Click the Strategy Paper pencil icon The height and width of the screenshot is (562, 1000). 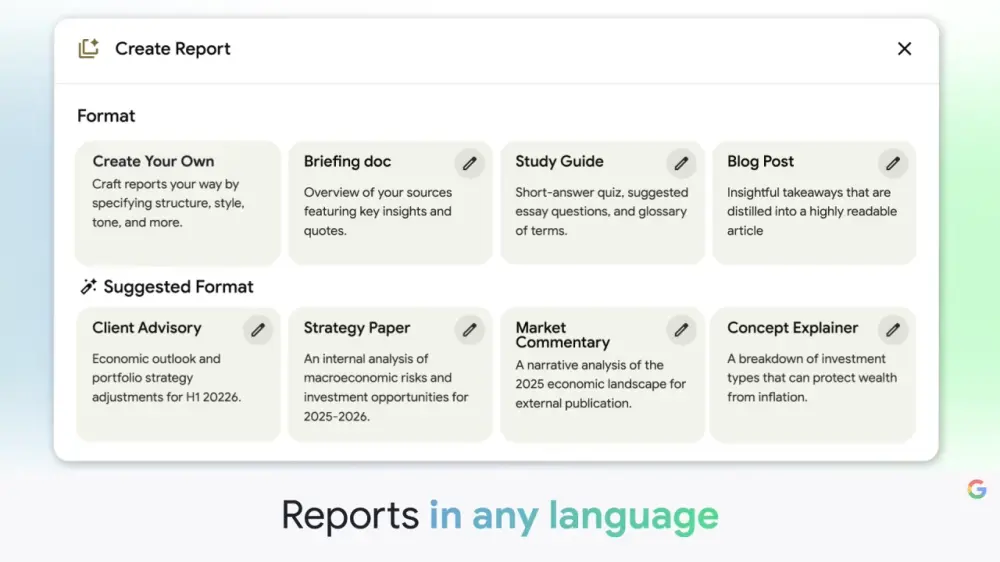coord(469,329)
